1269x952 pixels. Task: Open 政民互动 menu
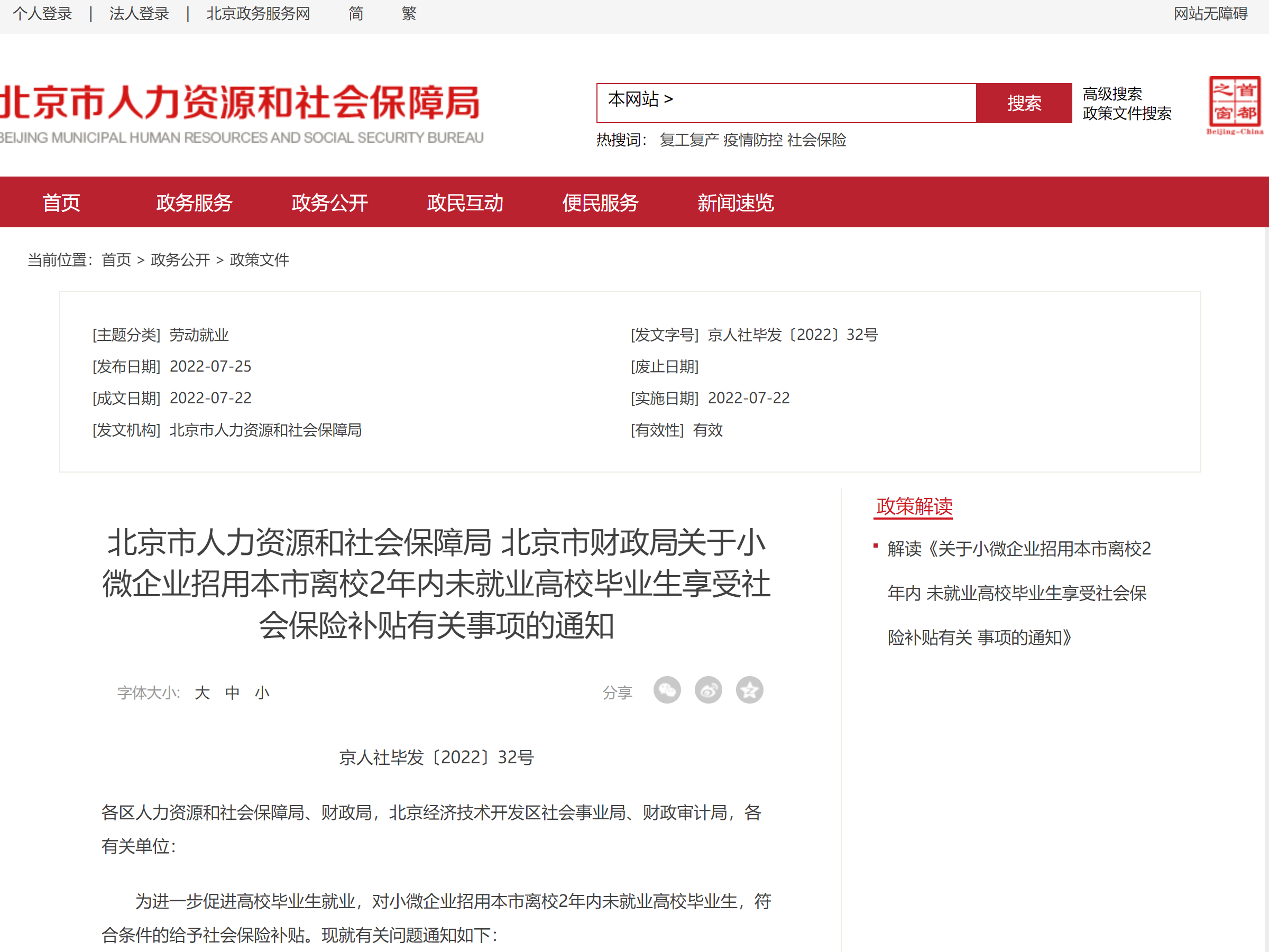coord(465,202)
